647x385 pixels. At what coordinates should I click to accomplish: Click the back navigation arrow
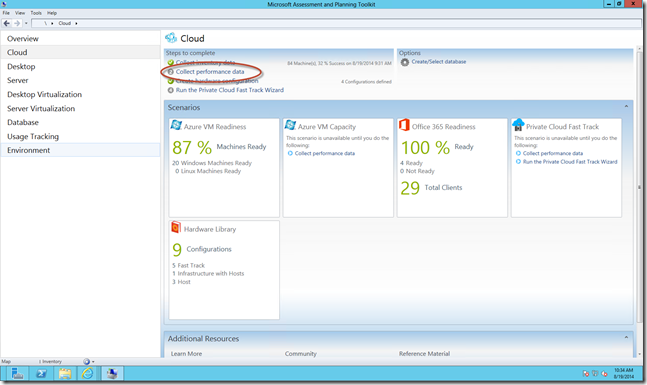(x=7, y=24)
